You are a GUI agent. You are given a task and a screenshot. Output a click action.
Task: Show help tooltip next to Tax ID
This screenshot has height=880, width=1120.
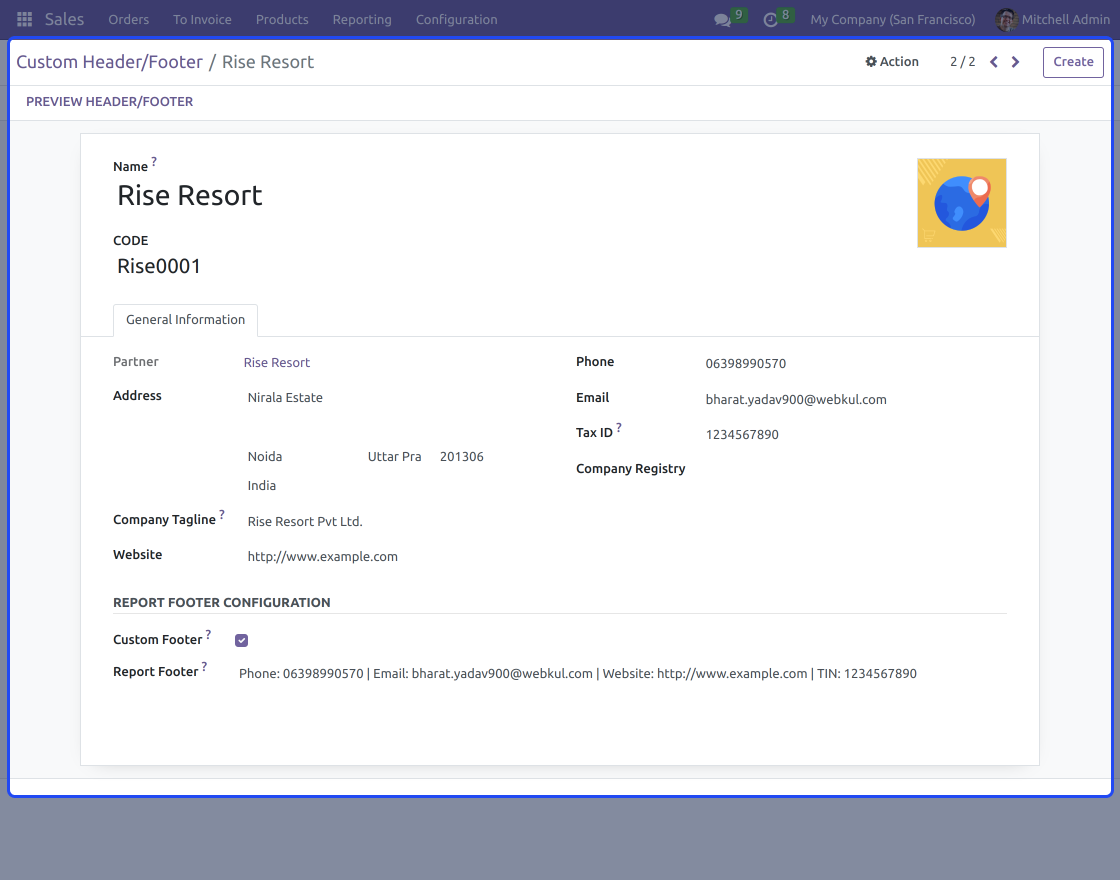pos(619,427)
